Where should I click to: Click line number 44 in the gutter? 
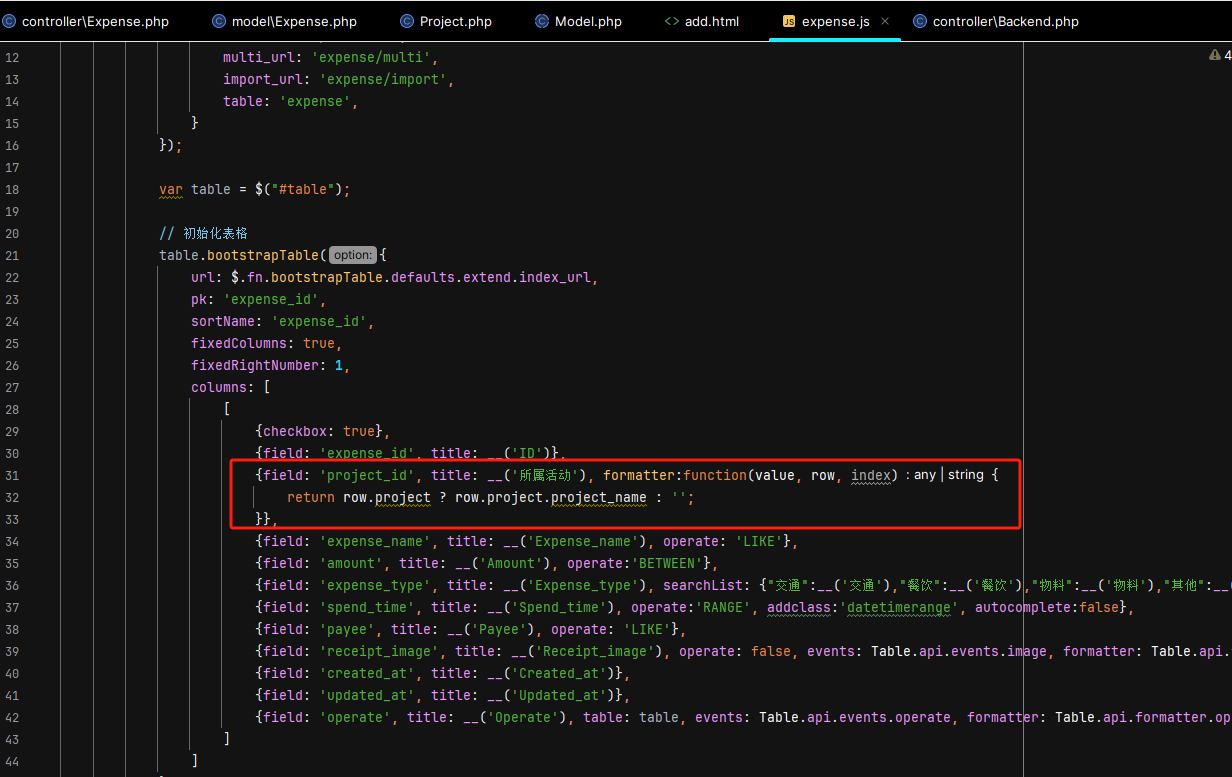[12, 761]
